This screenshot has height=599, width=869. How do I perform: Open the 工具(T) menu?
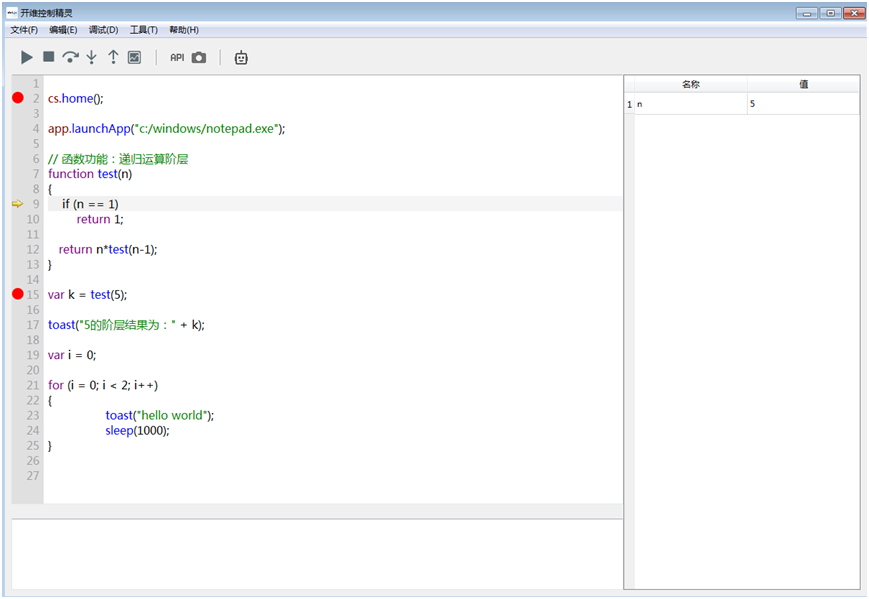(144, 30)
